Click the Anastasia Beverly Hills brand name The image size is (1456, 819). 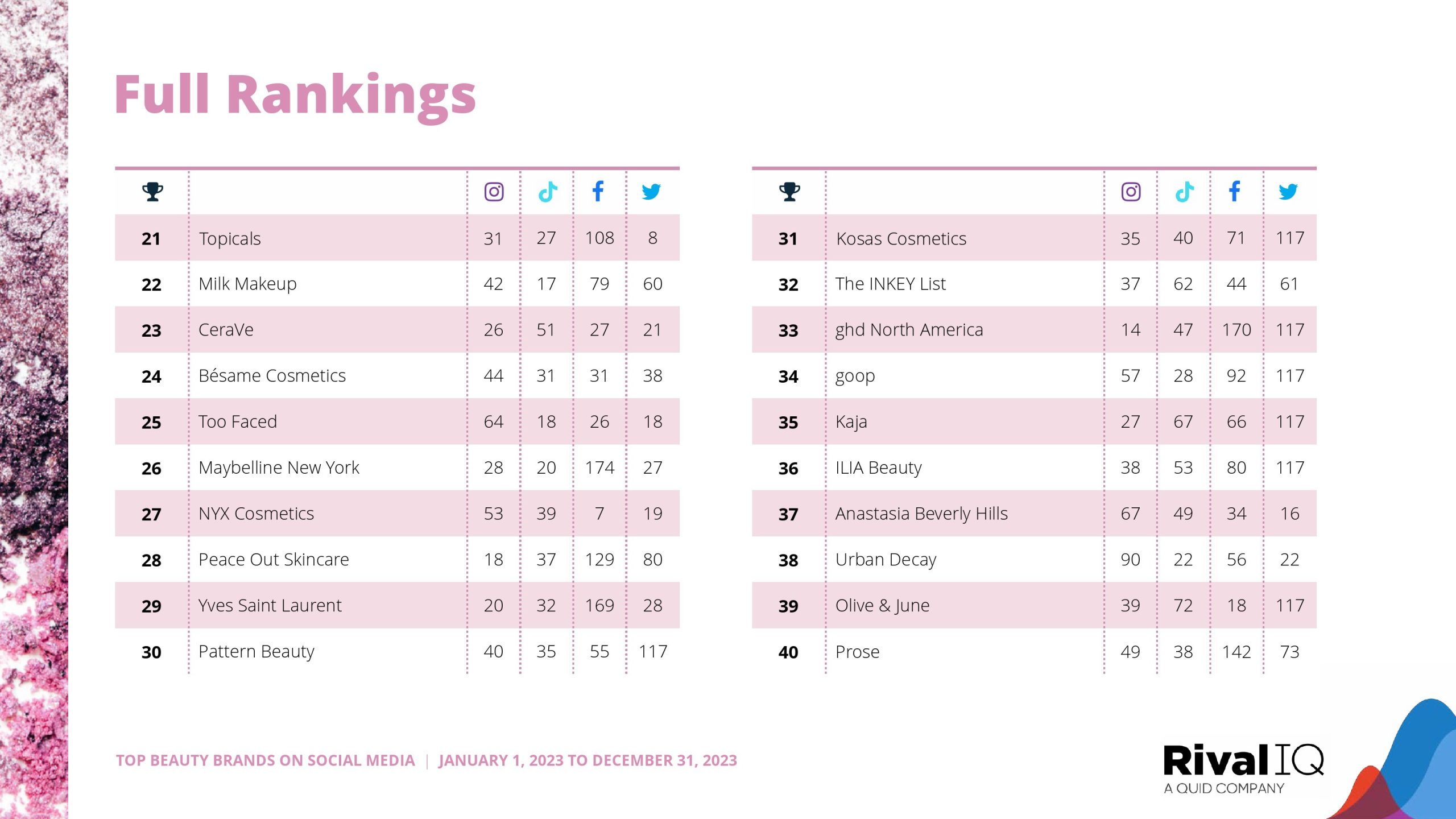921,514
